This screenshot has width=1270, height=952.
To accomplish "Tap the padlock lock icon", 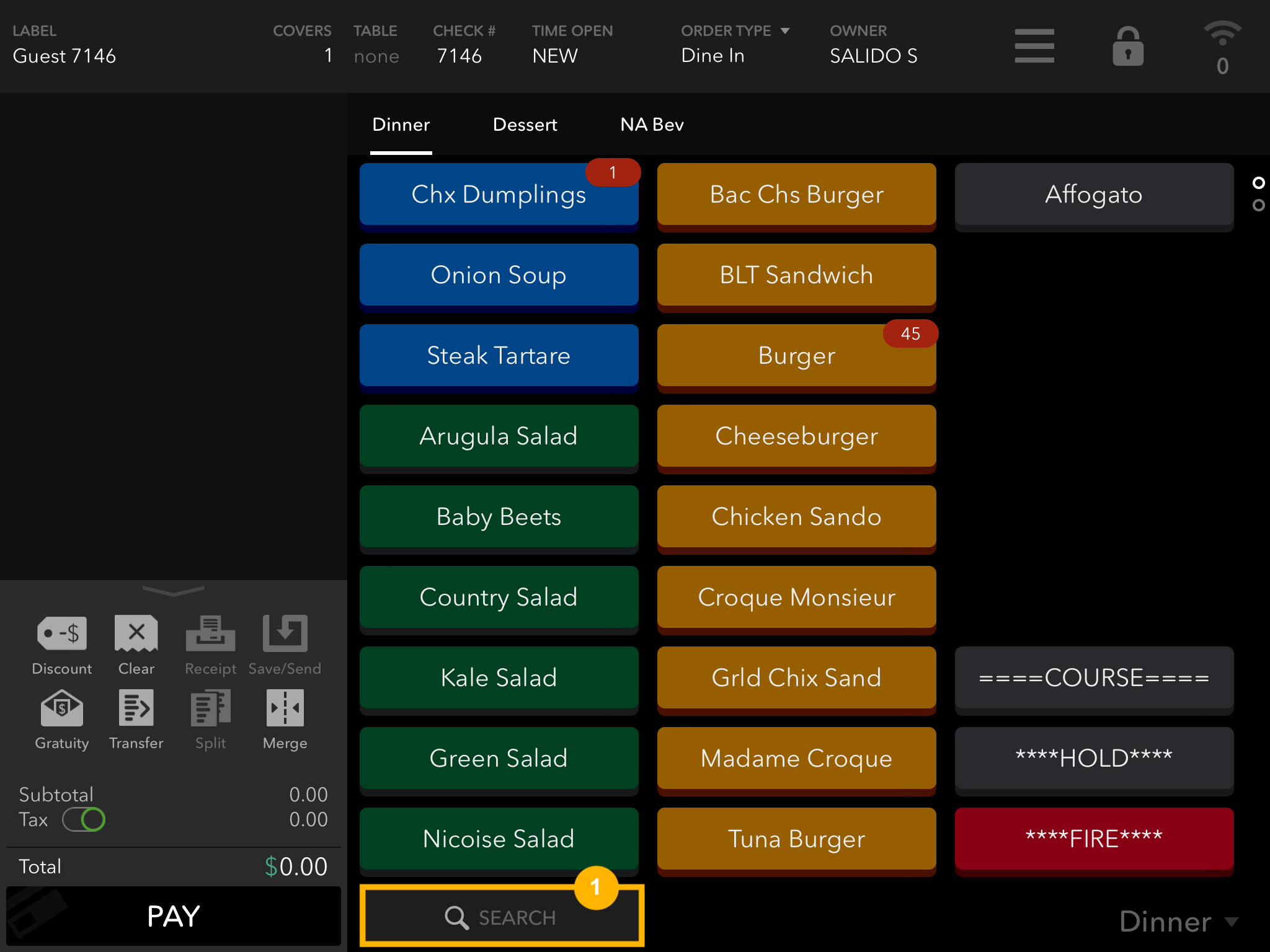I will pos(1127,46).
